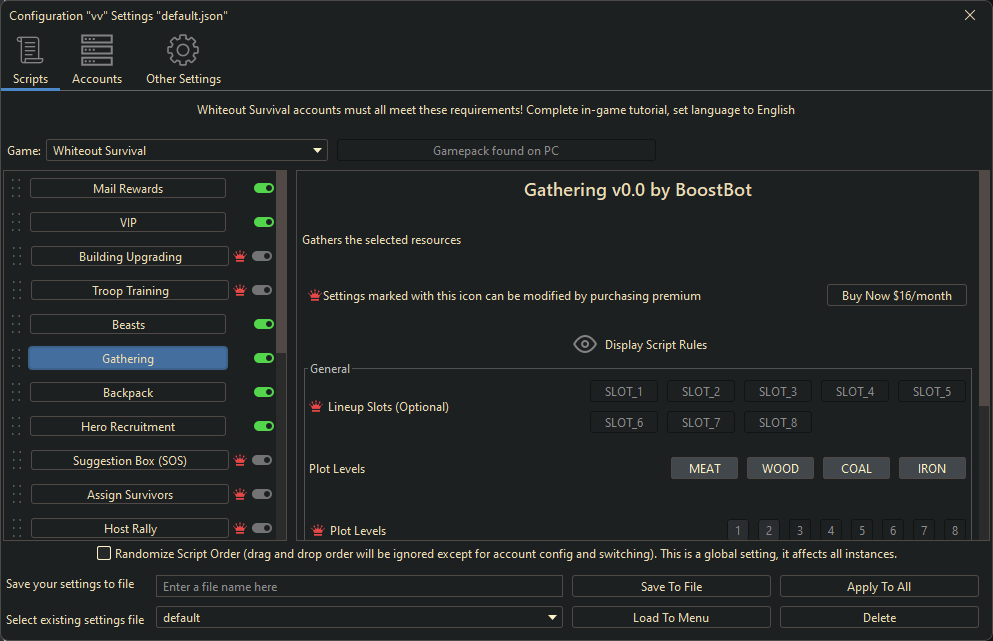Select the Mail Rewards script

pyautogui.click(x=128, y=188)
